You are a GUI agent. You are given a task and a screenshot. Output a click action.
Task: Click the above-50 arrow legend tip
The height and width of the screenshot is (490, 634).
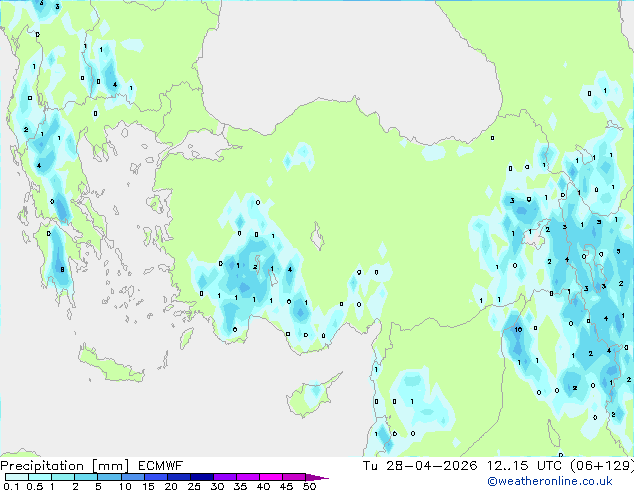click(317, 477)
